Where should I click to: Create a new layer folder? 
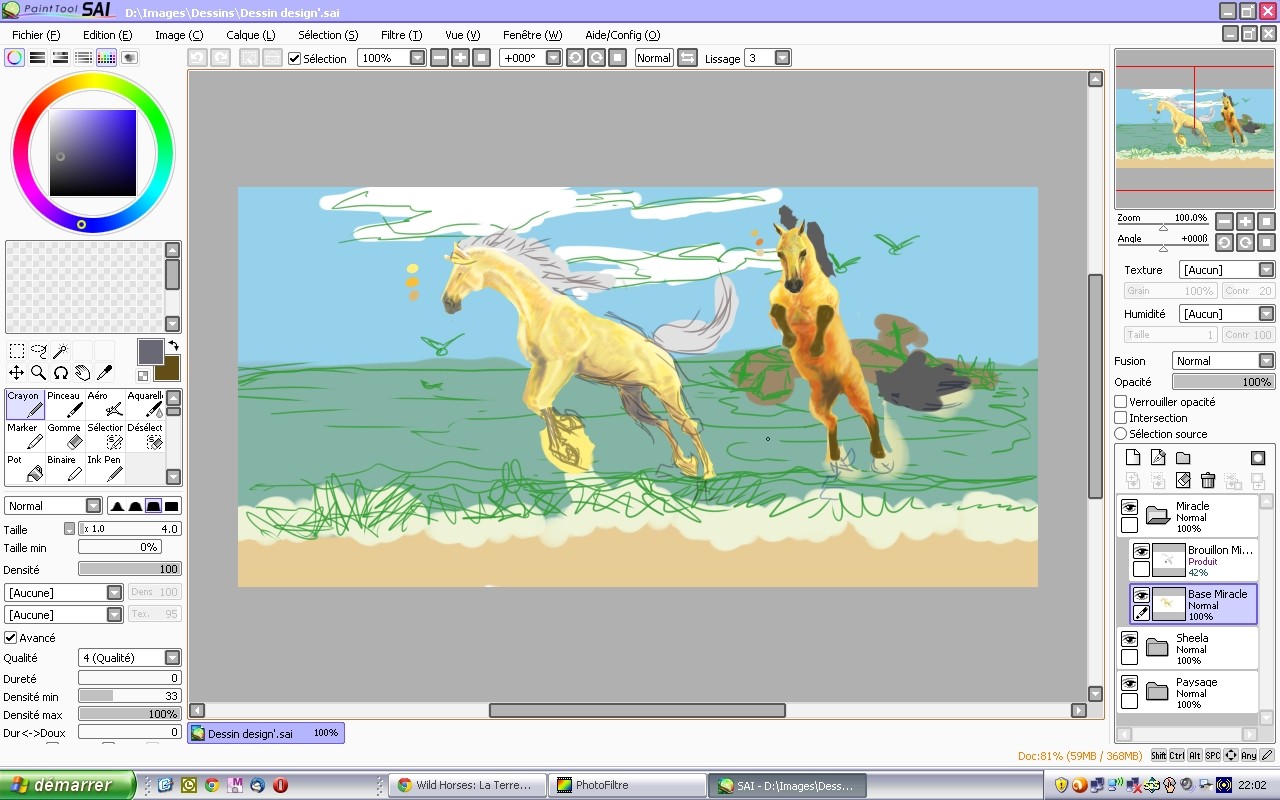1183,458
